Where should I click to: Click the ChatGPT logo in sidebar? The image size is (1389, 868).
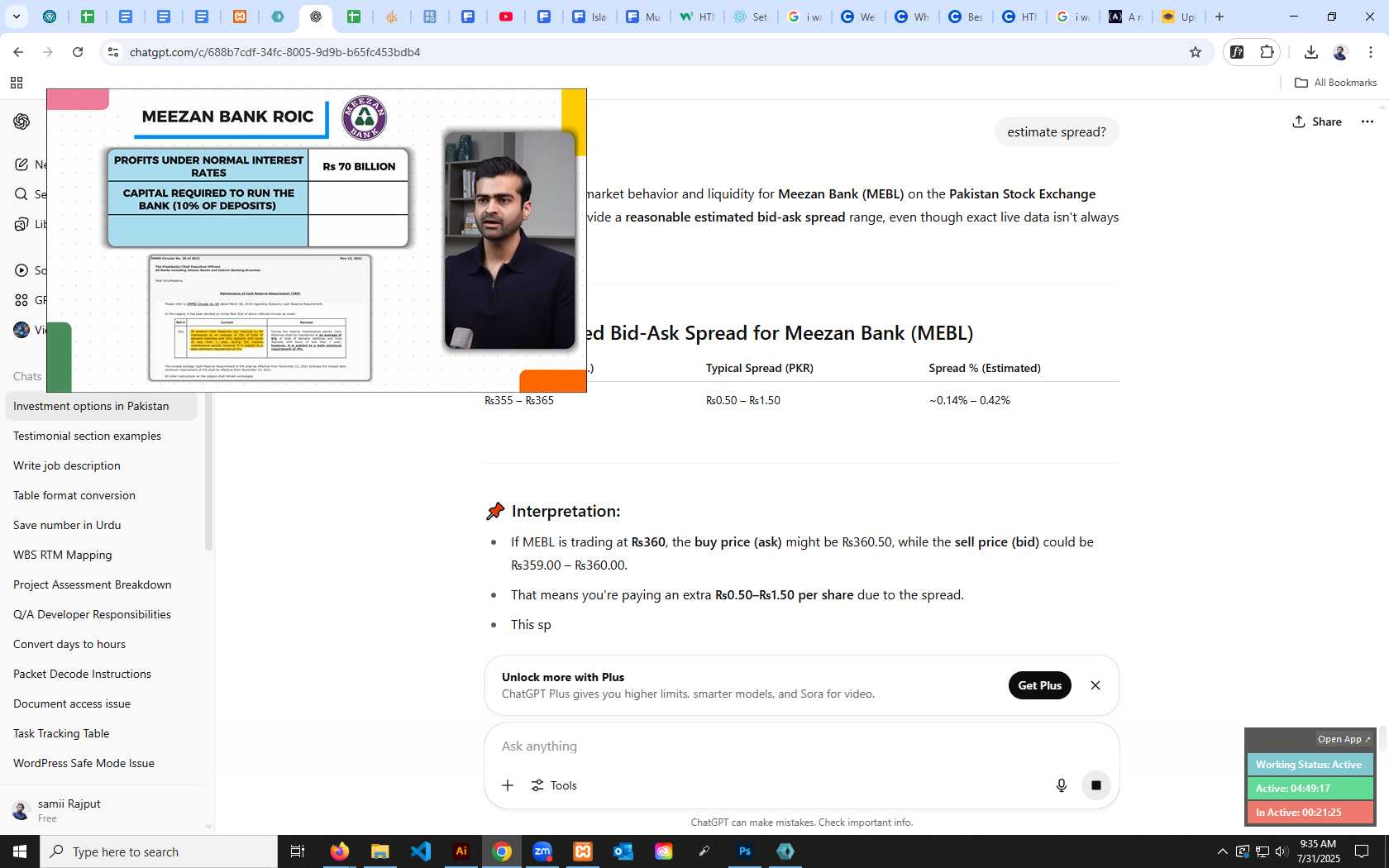coord(21,122)
